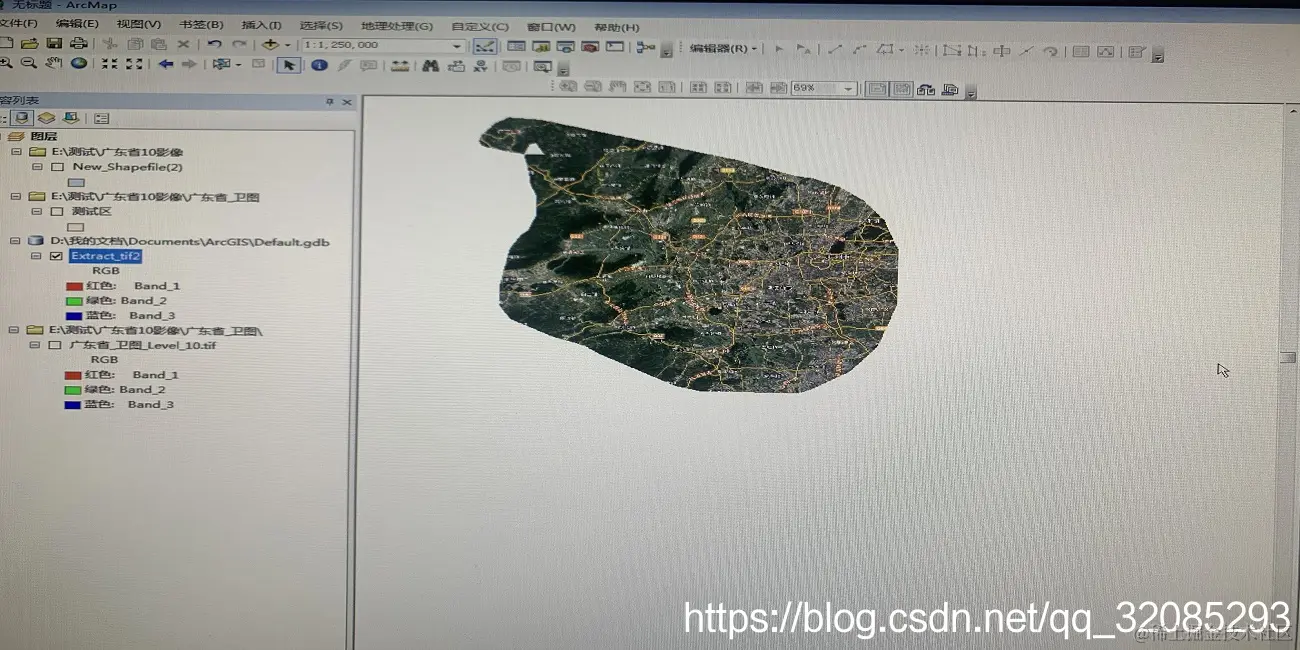Screen dimensions: 1300x650
Task: Select the Identify tool
Action: 319,65
